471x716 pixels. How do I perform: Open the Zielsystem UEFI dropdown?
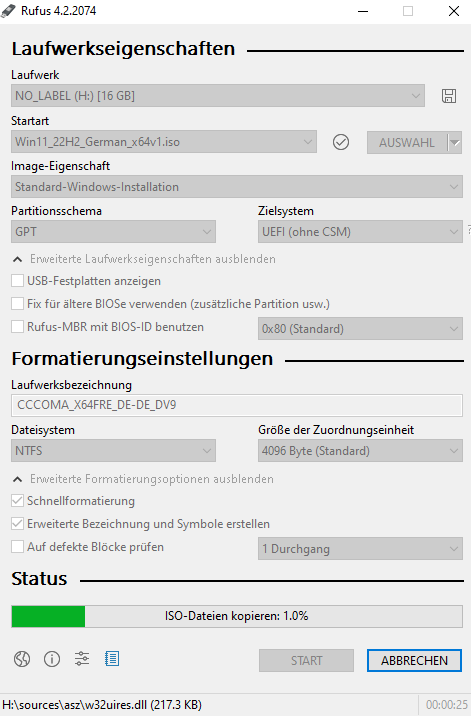(360, 232)
